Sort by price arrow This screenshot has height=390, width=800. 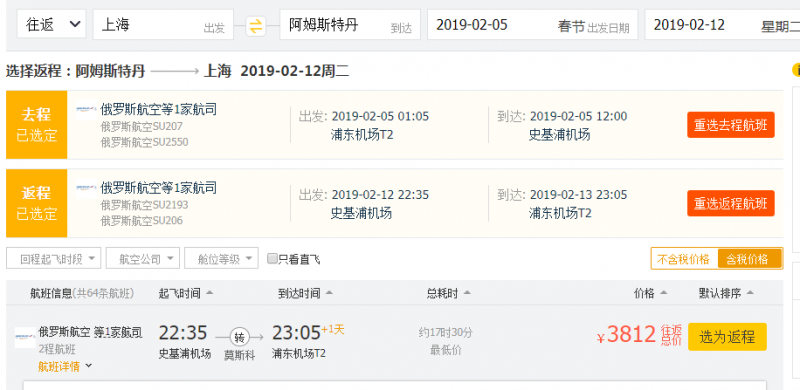[x=663, y=293]
